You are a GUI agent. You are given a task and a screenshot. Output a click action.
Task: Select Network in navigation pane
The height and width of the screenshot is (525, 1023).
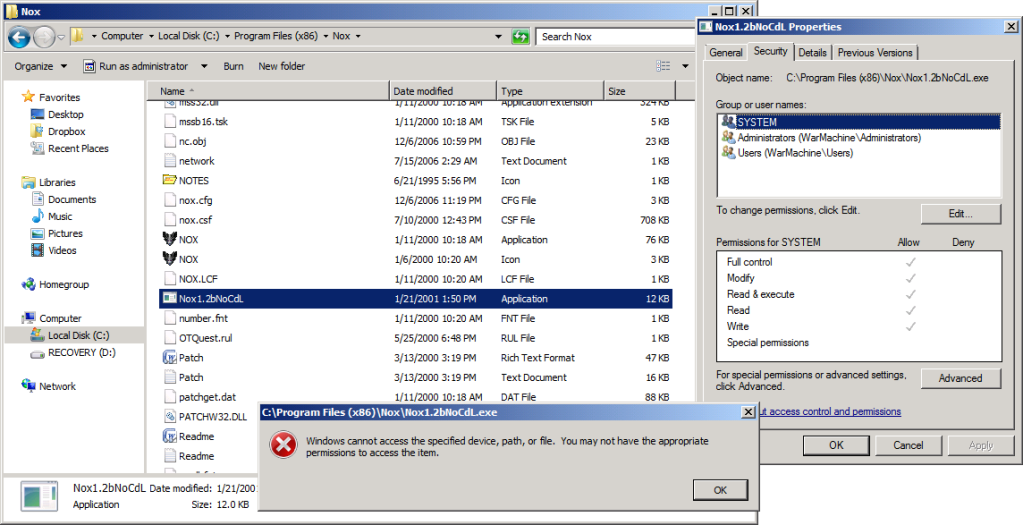tap(57, 386)
